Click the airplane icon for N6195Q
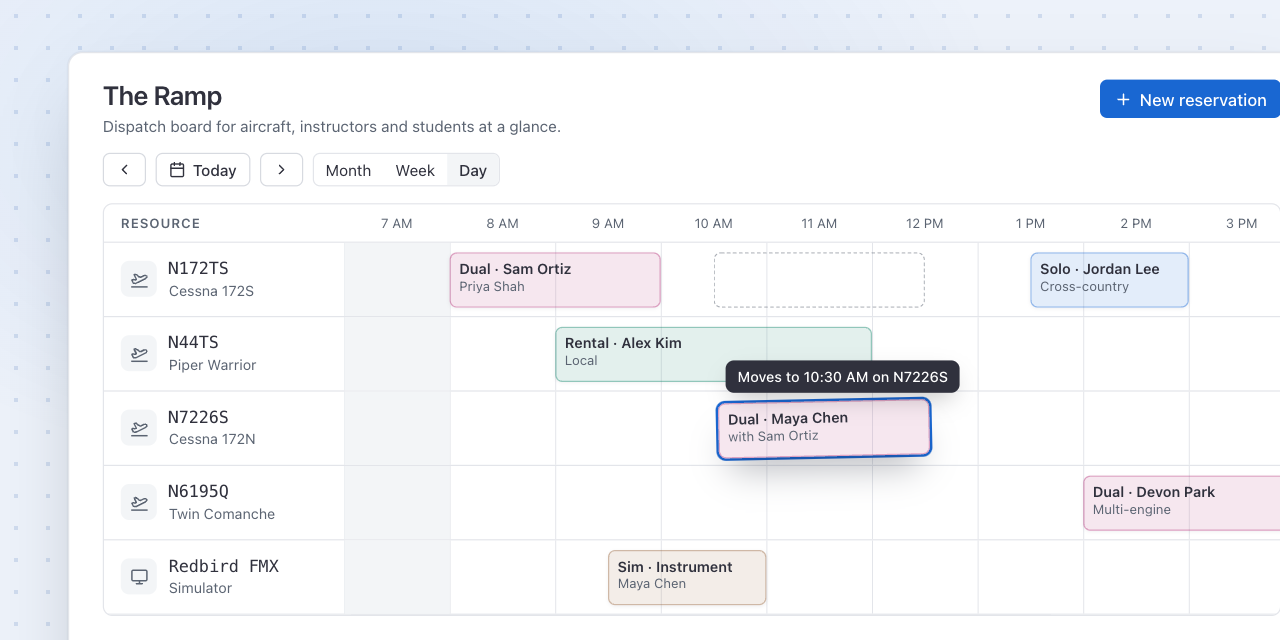This screenshot has width=1280, height=640. [139, 502]
